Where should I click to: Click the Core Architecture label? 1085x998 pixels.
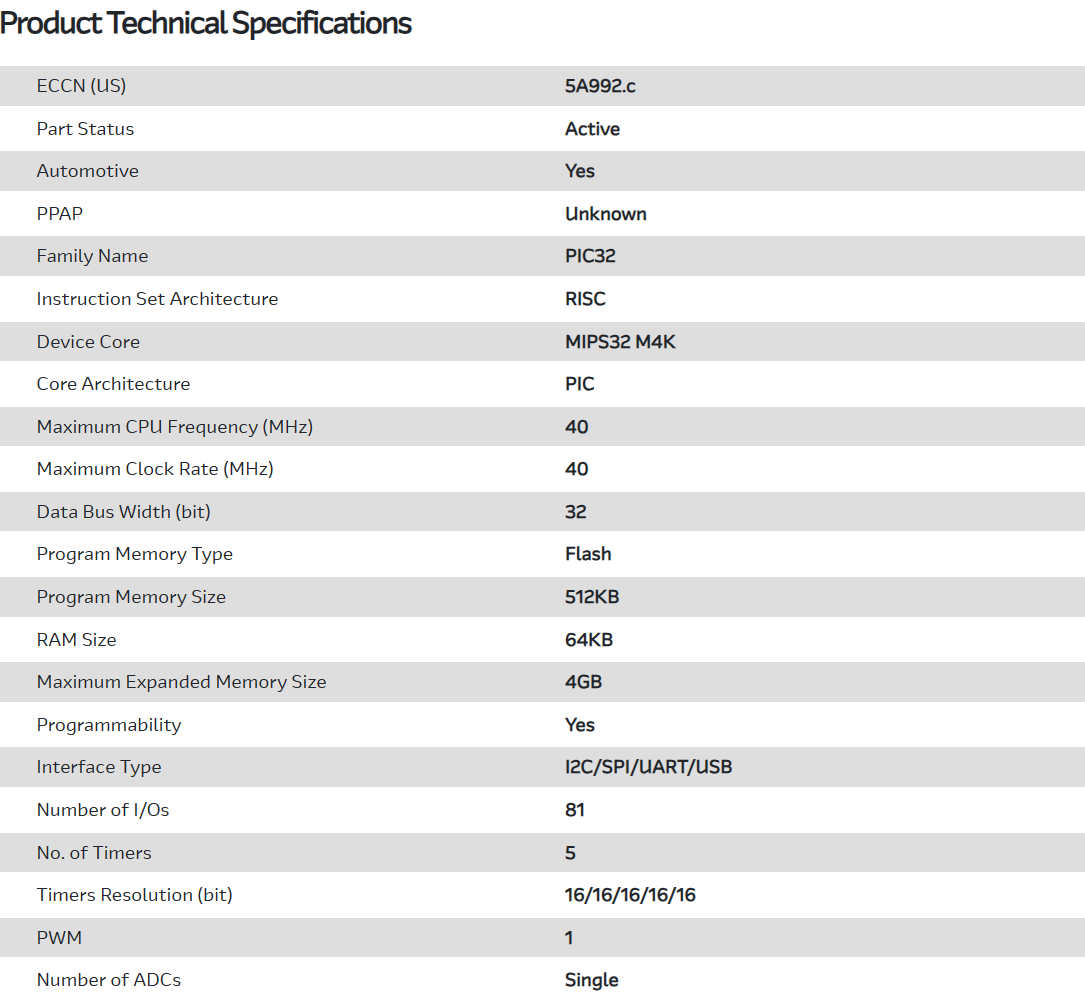[x=113, y=384]
